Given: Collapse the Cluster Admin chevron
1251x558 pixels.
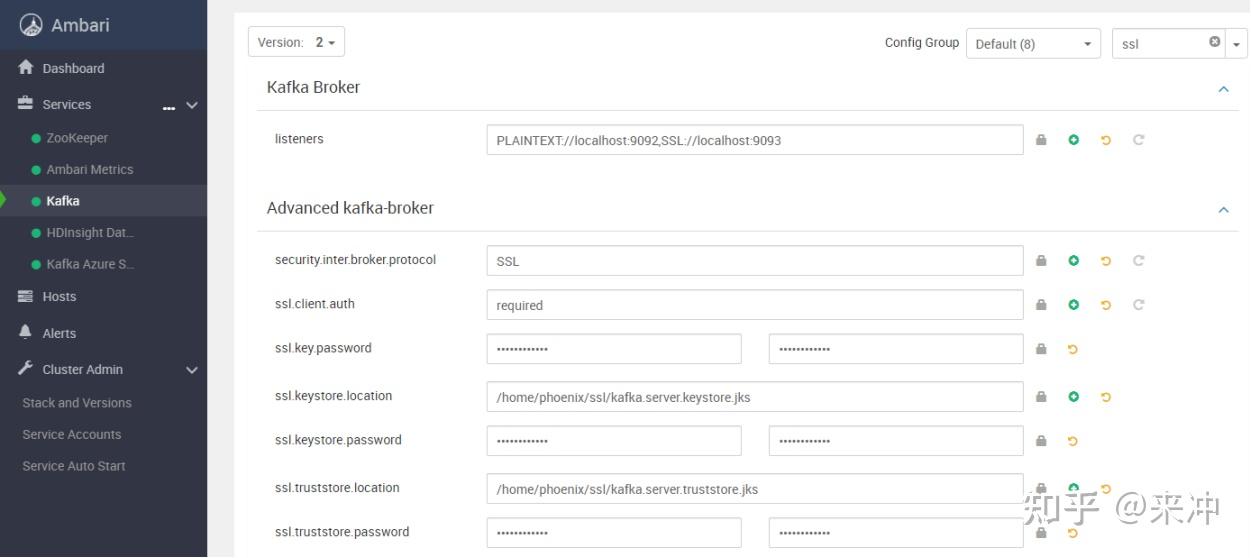Looking at the screenshot, I should 192,370.
